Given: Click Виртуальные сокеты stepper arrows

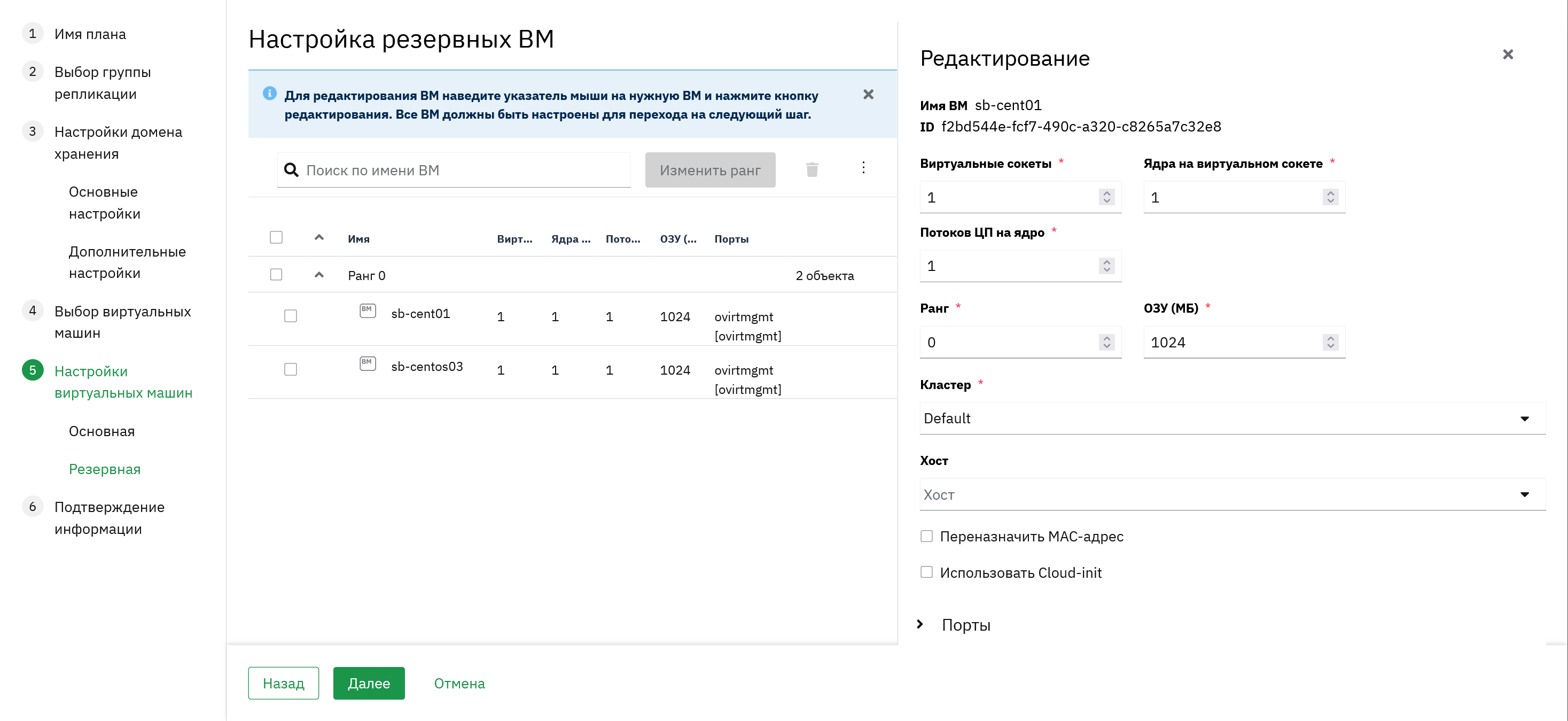Looking at the screenshot, I should pyautogui.click(x=1106, y=197).
